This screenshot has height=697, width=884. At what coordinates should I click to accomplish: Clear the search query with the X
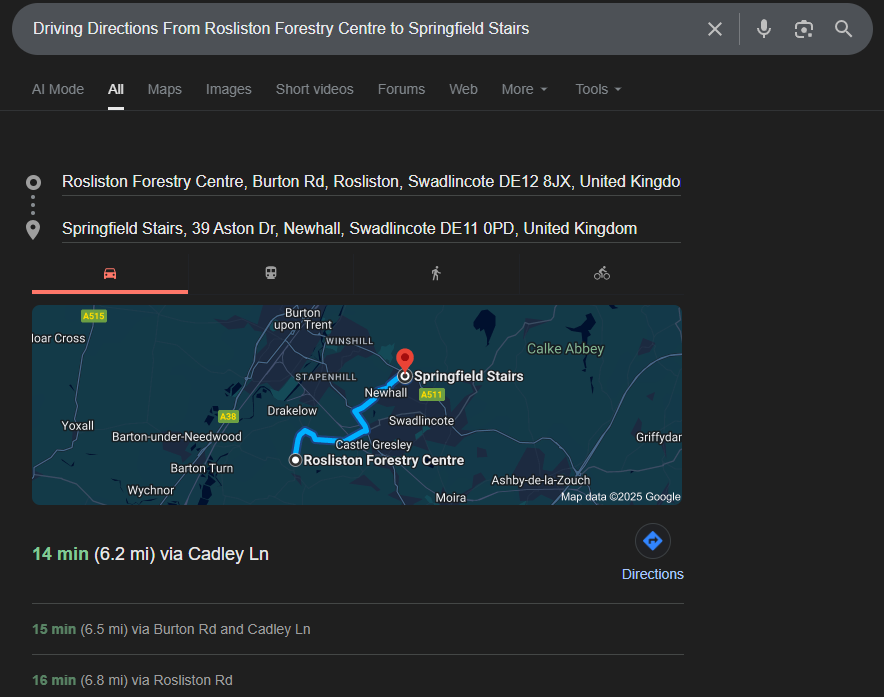(x=715, y=29)
